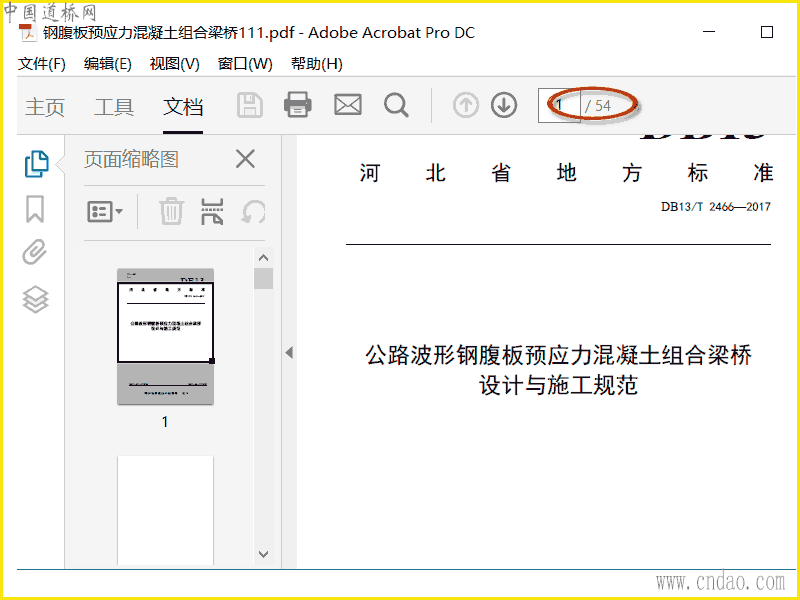Click the Save file floppy disk icon
This screenshot has width=800, height=600.
(250, 106)
